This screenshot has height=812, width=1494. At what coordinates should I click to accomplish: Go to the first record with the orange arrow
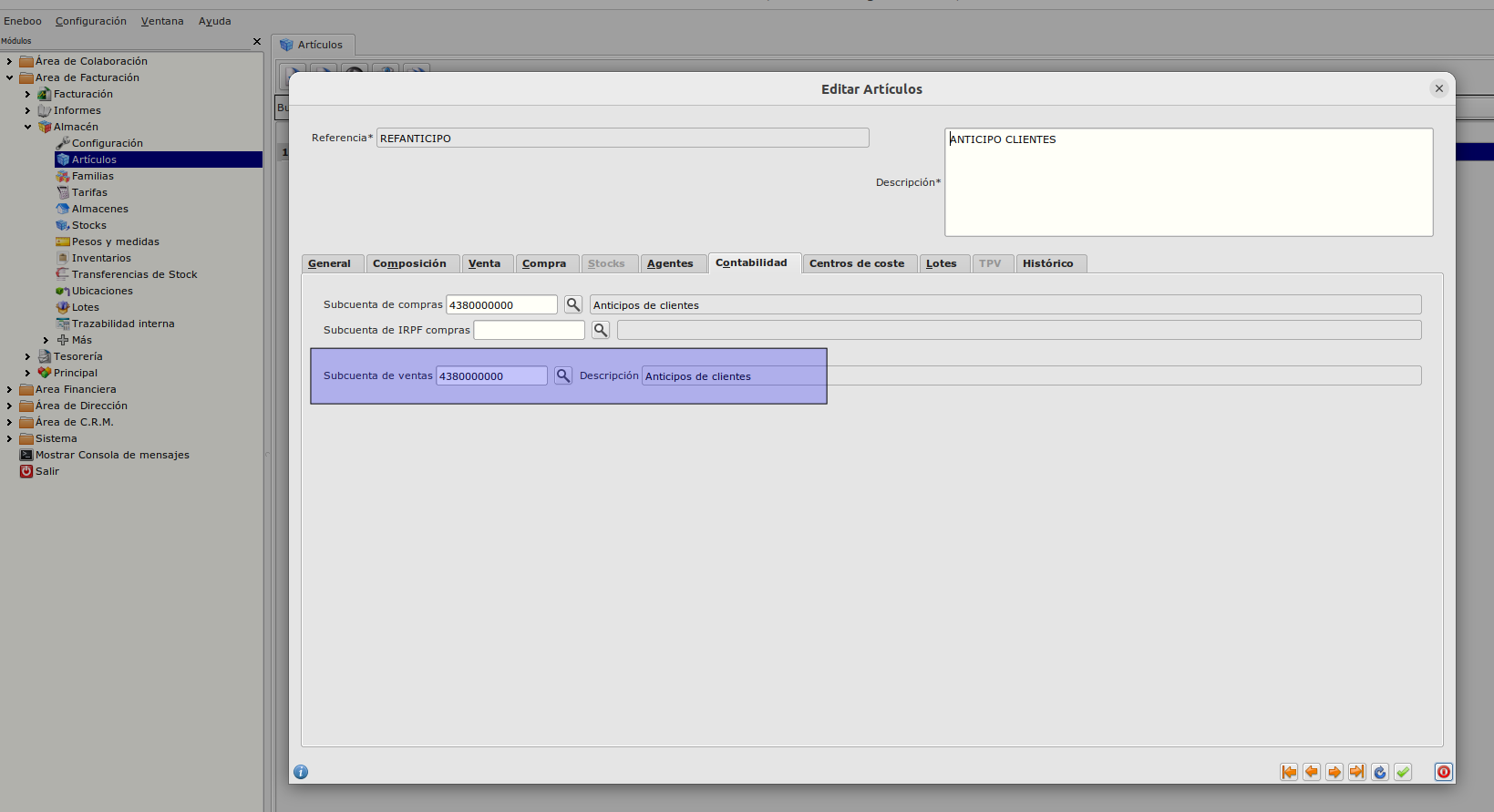(x=1289, y=772)
